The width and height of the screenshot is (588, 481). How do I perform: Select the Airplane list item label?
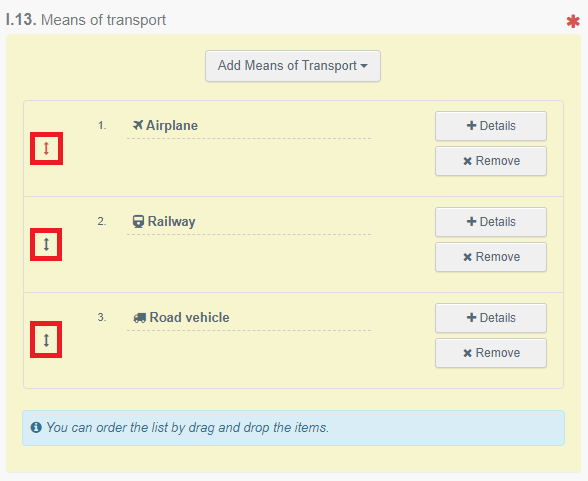pyautogui.click(x=172, y=125)
